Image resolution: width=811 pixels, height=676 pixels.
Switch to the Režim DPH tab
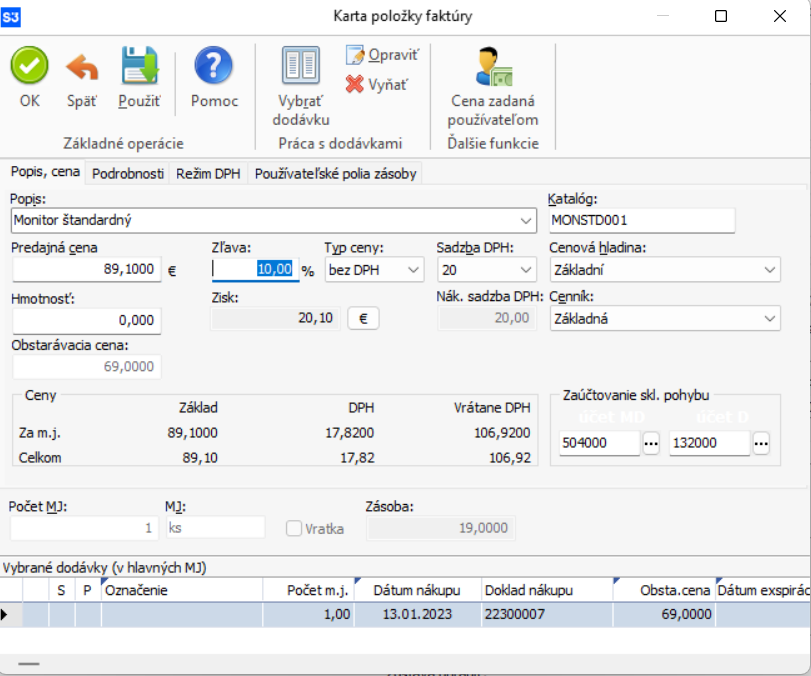click(x=208, y=173)
